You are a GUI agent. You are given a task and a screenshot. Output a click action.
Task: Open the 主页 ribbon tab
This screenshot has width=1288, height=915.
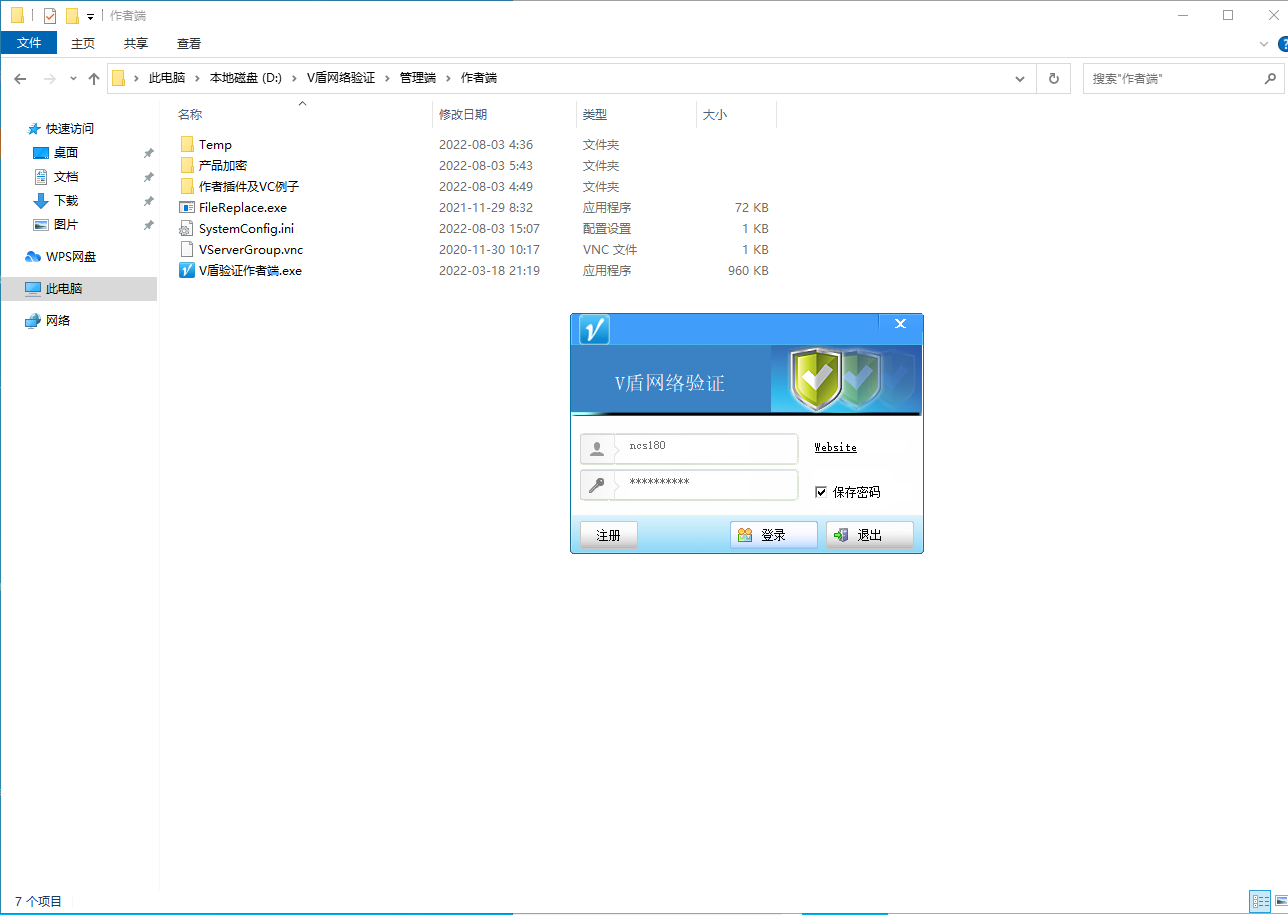(x=83, y=43)
